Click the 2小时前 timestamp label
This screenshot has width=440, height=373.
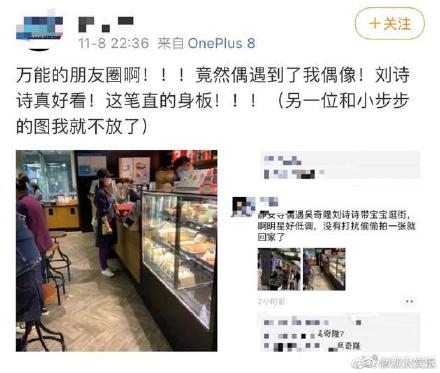coord(271,301)
